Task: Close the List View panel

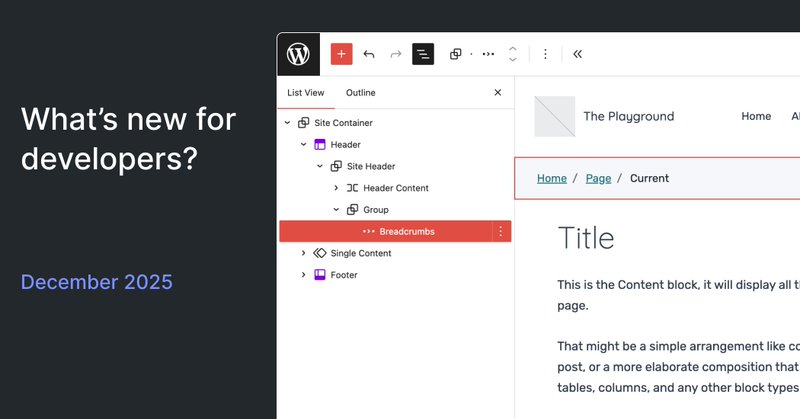Action: click(498, 92)
